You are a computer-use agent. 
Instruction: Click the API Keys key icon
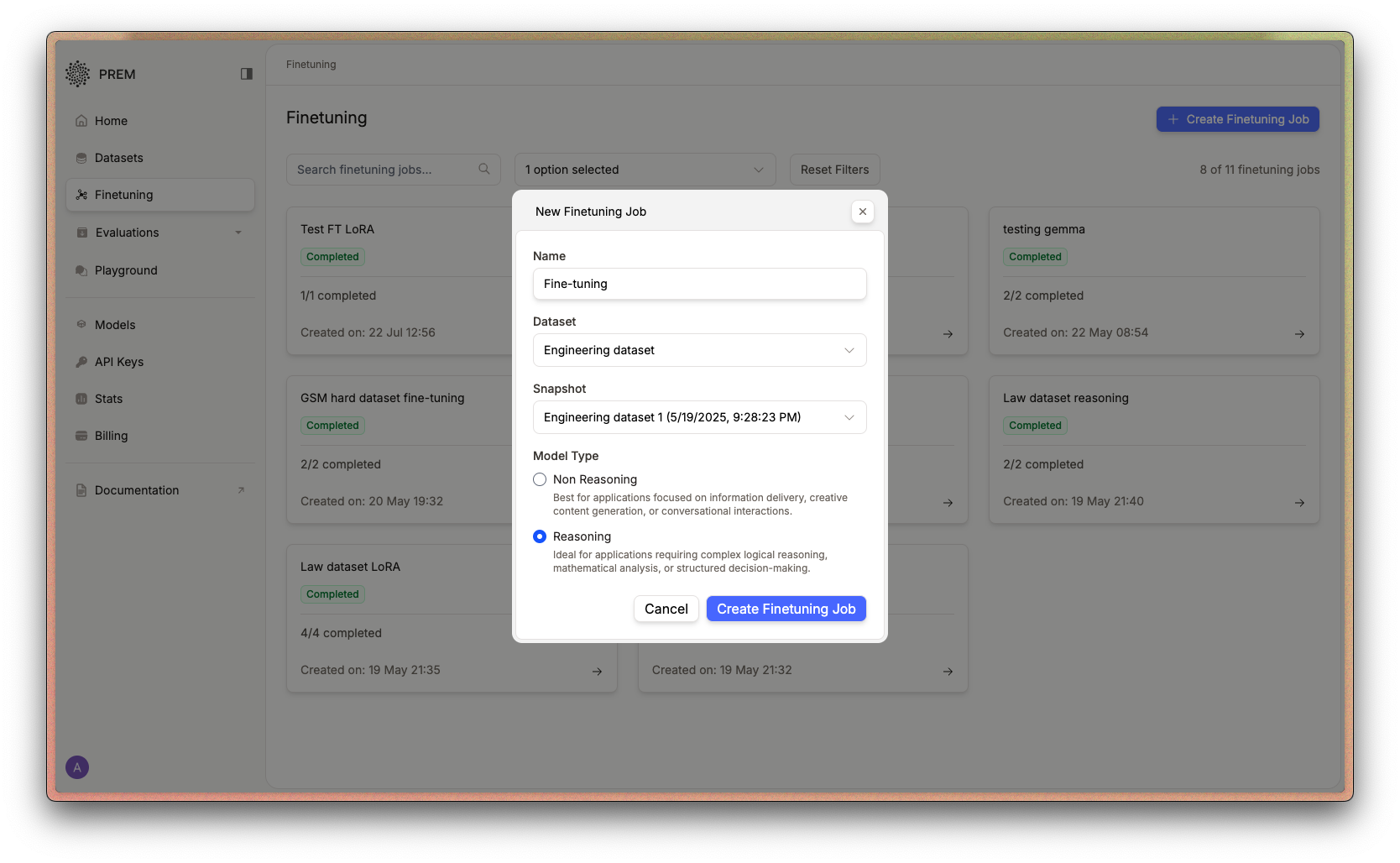[x=81, y=362]
